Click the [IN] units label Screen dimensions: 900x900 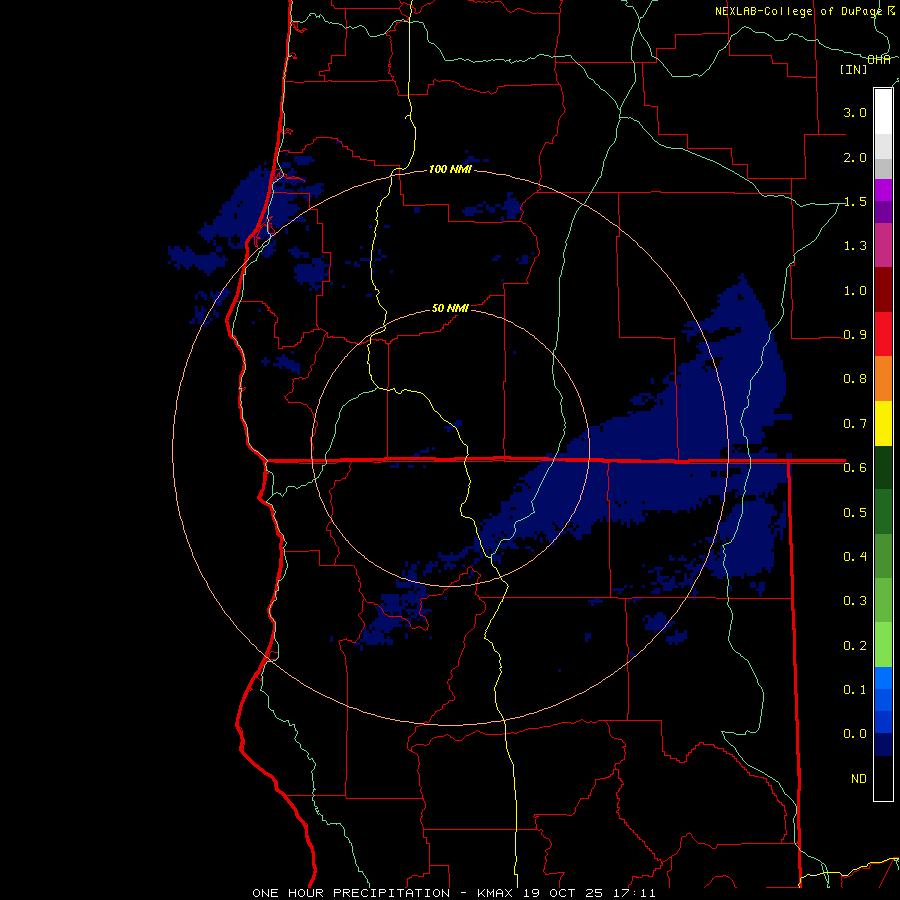tap(854, 69)
